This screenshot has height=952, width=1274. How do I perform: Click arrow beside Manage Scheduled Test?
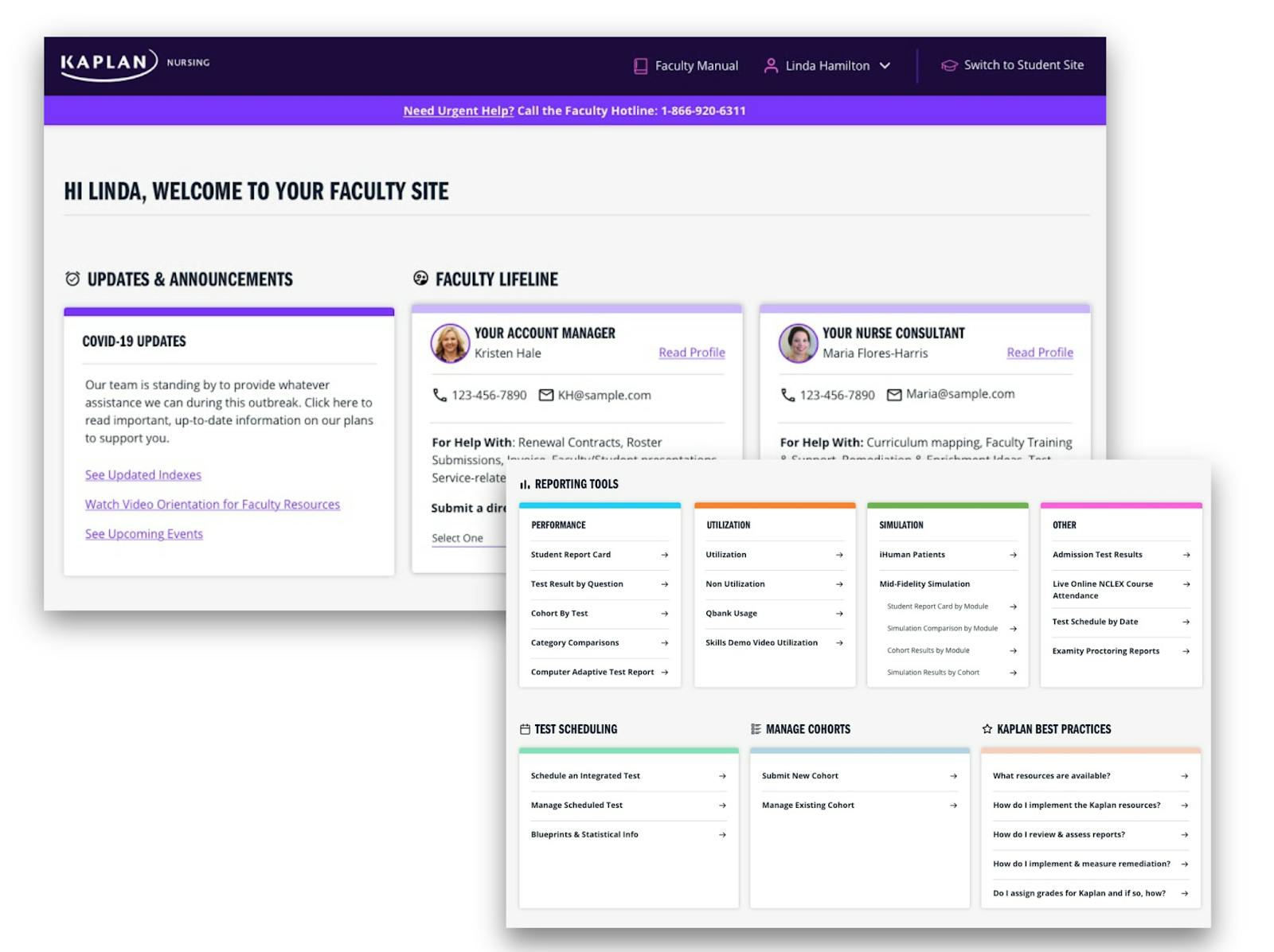click(x=722, y=806)
